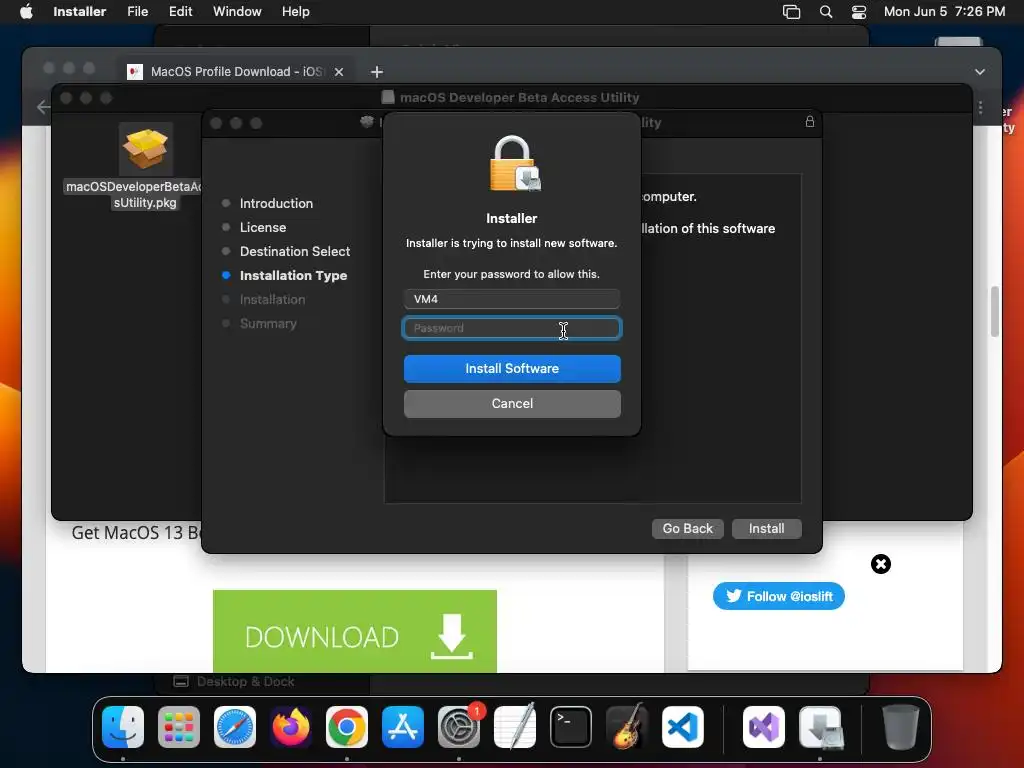Open the Trash from the Dock

[x=901, y=727]
